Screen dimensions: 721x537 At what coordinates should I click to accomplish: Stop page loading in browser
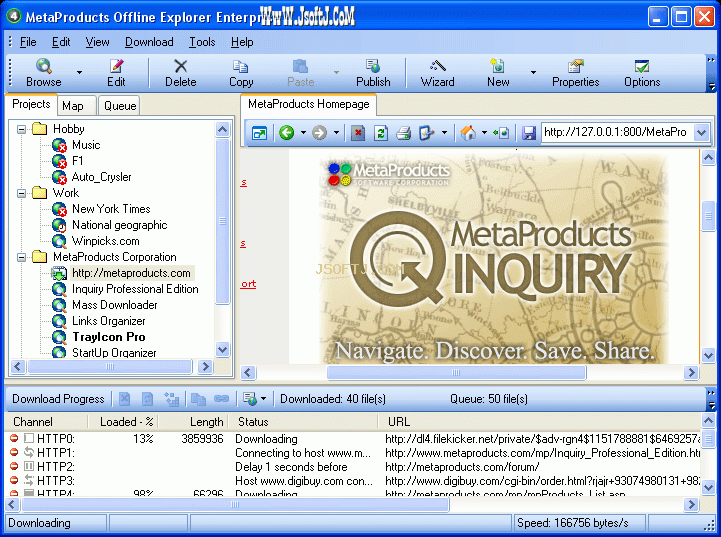click(x=357, y=133)
